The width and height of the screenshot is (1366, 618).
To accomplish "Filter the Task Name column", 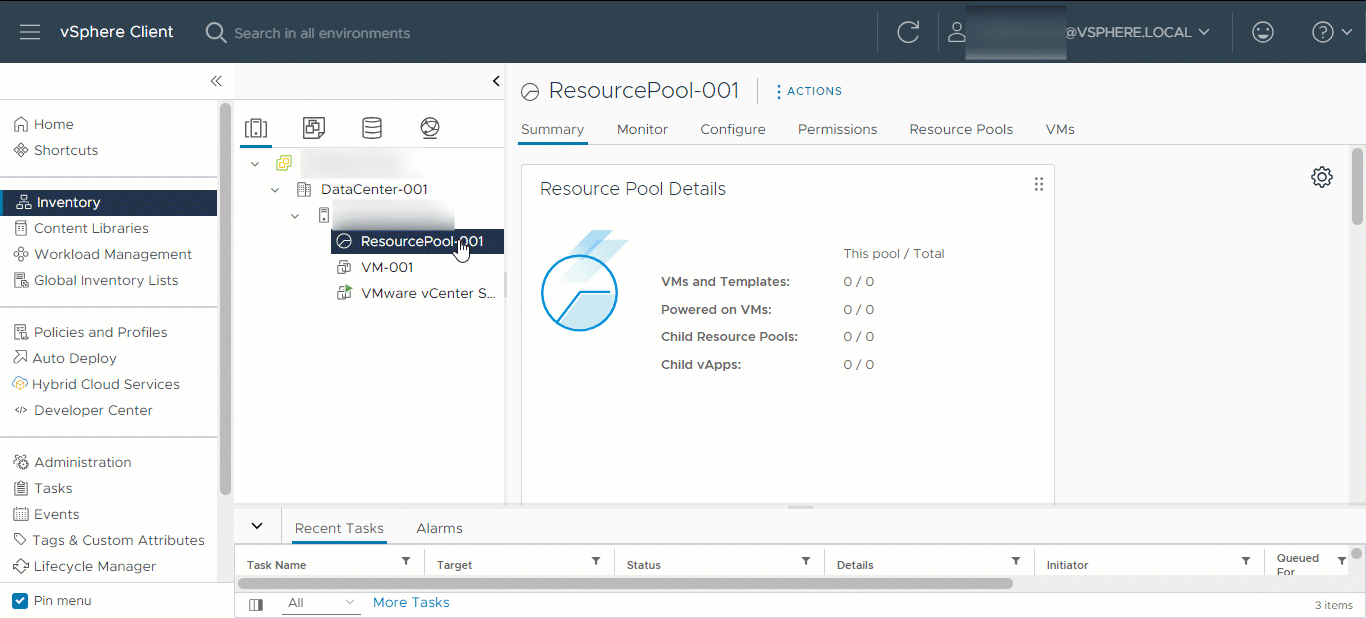I will pyautogui.click(x=406, y=562).
